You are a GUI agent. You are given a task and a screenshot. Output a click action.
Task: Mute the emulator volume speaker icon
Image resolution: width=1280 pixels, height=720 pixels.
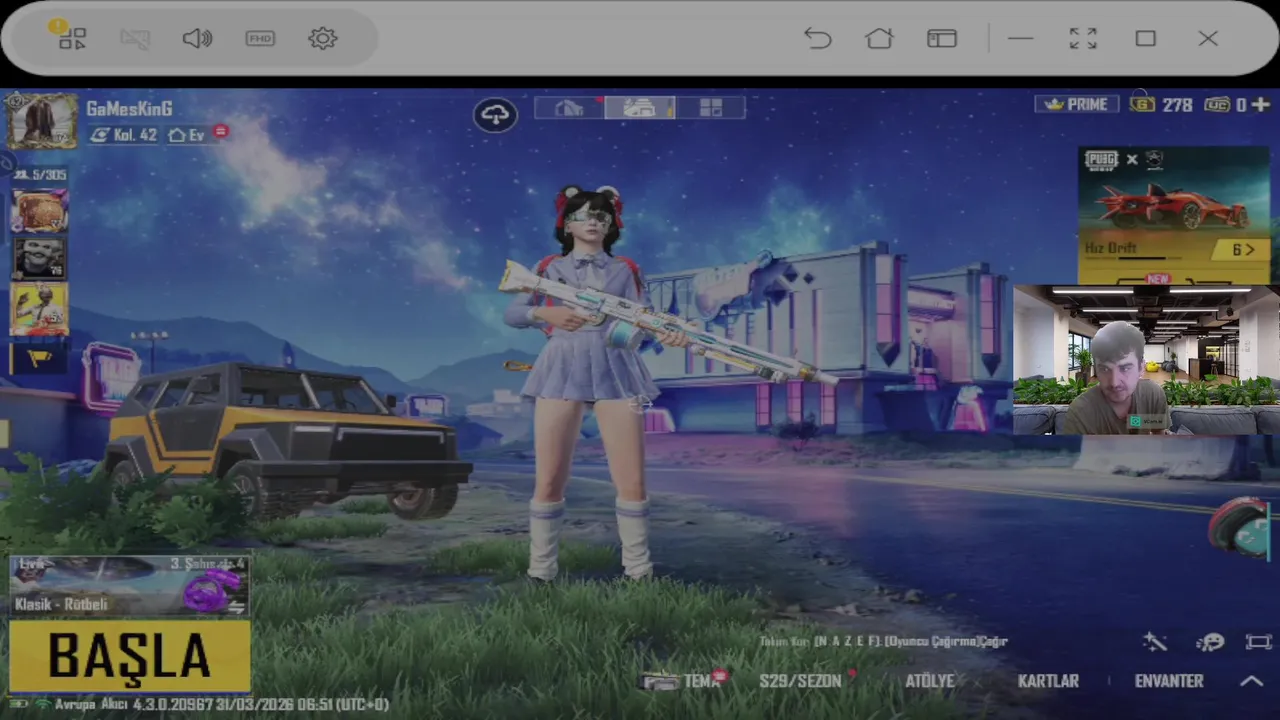point(197,38)
